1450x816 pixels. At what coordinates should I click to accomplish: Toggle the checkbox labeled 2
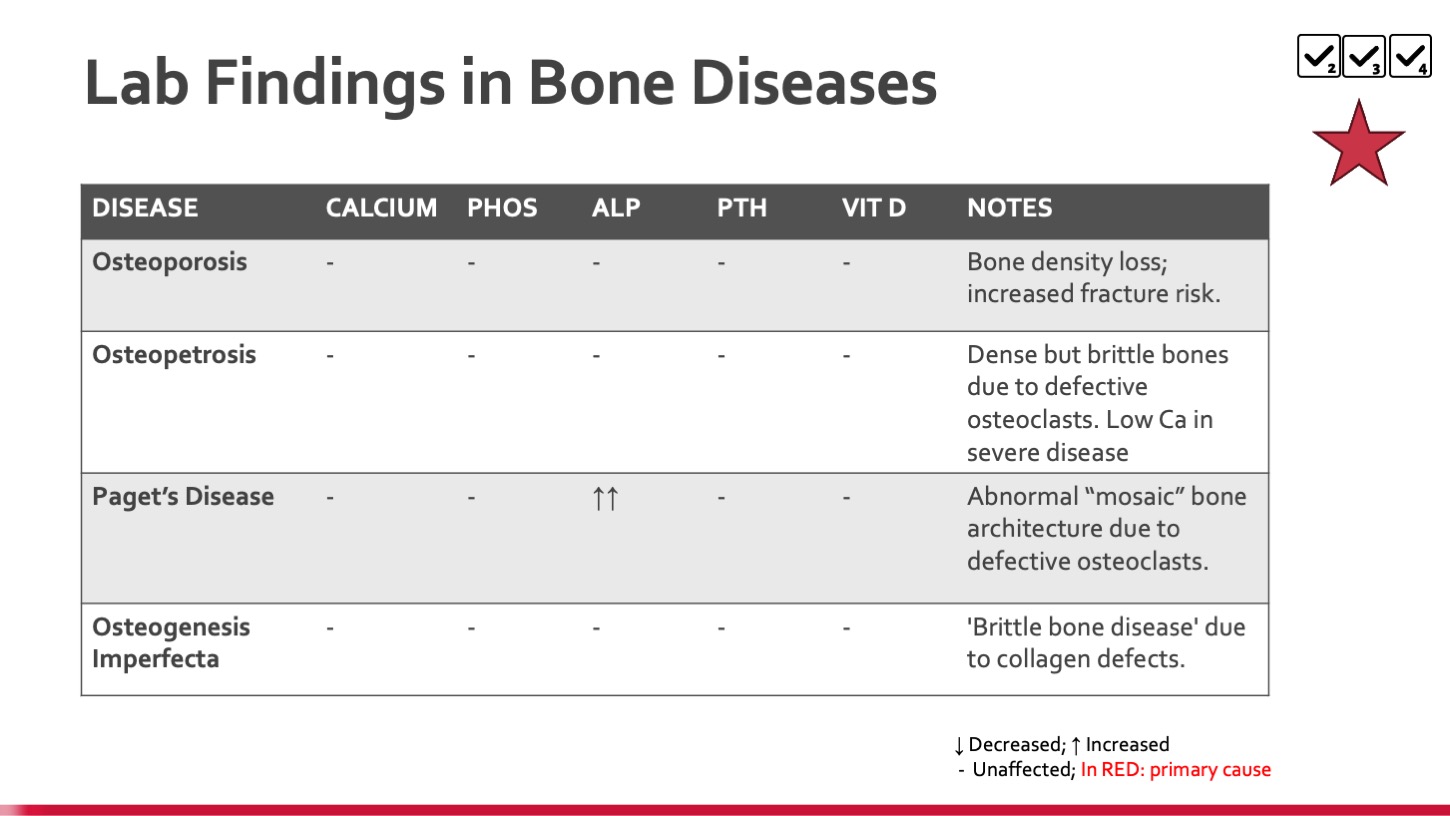pyautogui.click(x=1319, y=57)
